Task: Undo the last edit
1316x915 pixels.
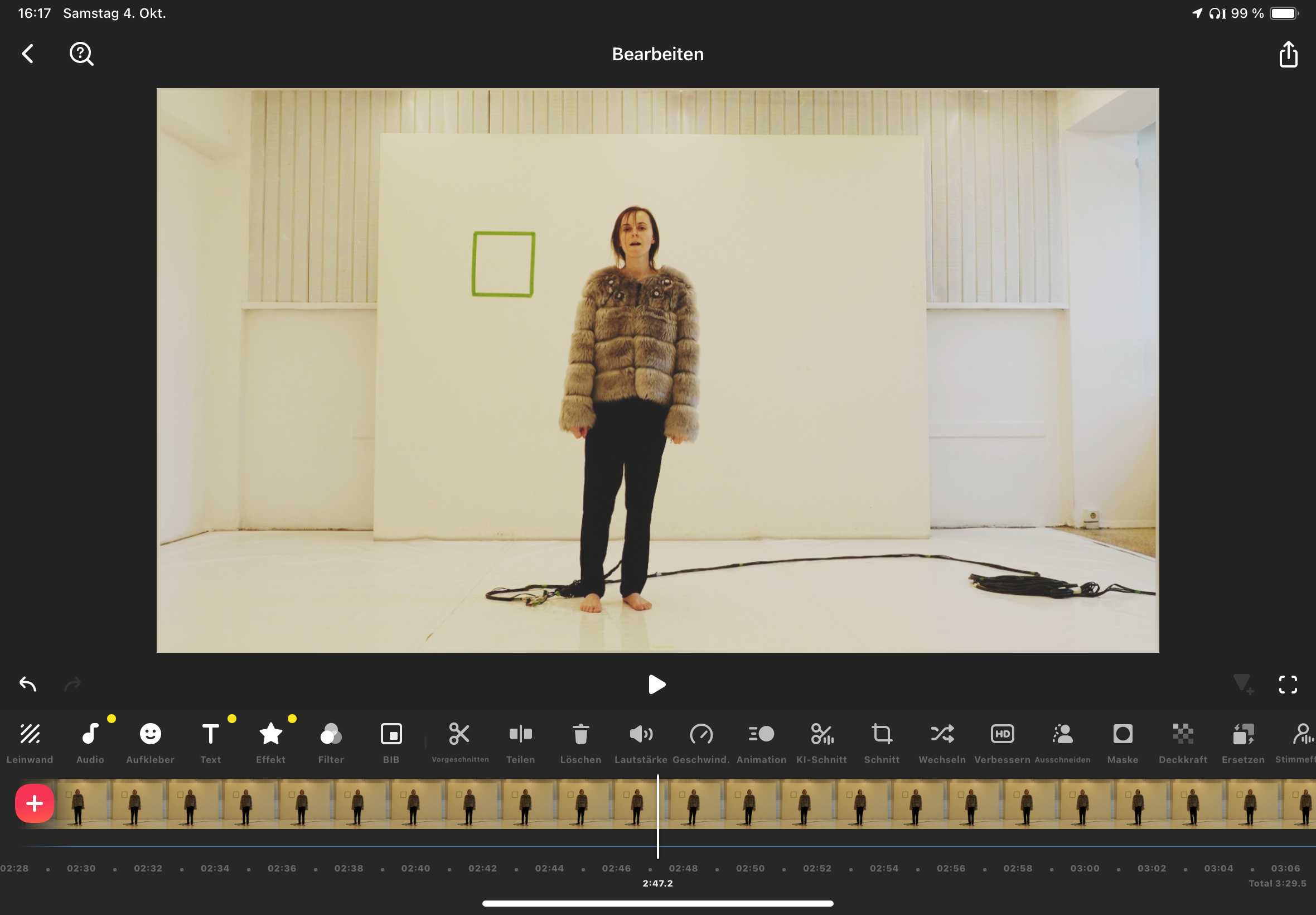Action: 27,683
